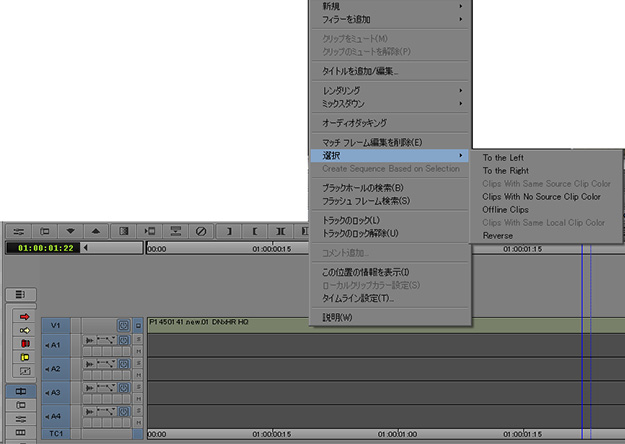Click the Remove Effect circle-slash button
This screenshot has width=625, height=444.
click(201, 231)
